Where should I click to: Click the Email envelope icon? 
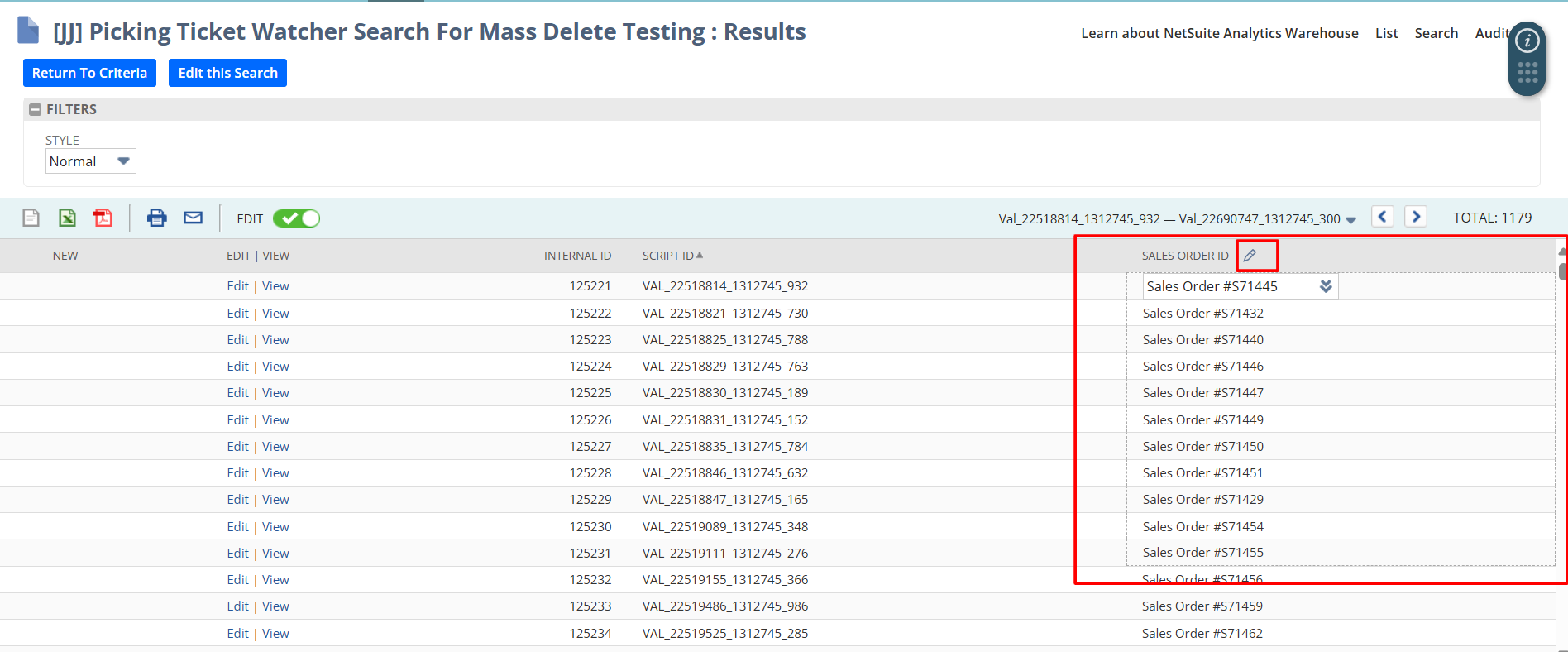(x=193, y=218)
